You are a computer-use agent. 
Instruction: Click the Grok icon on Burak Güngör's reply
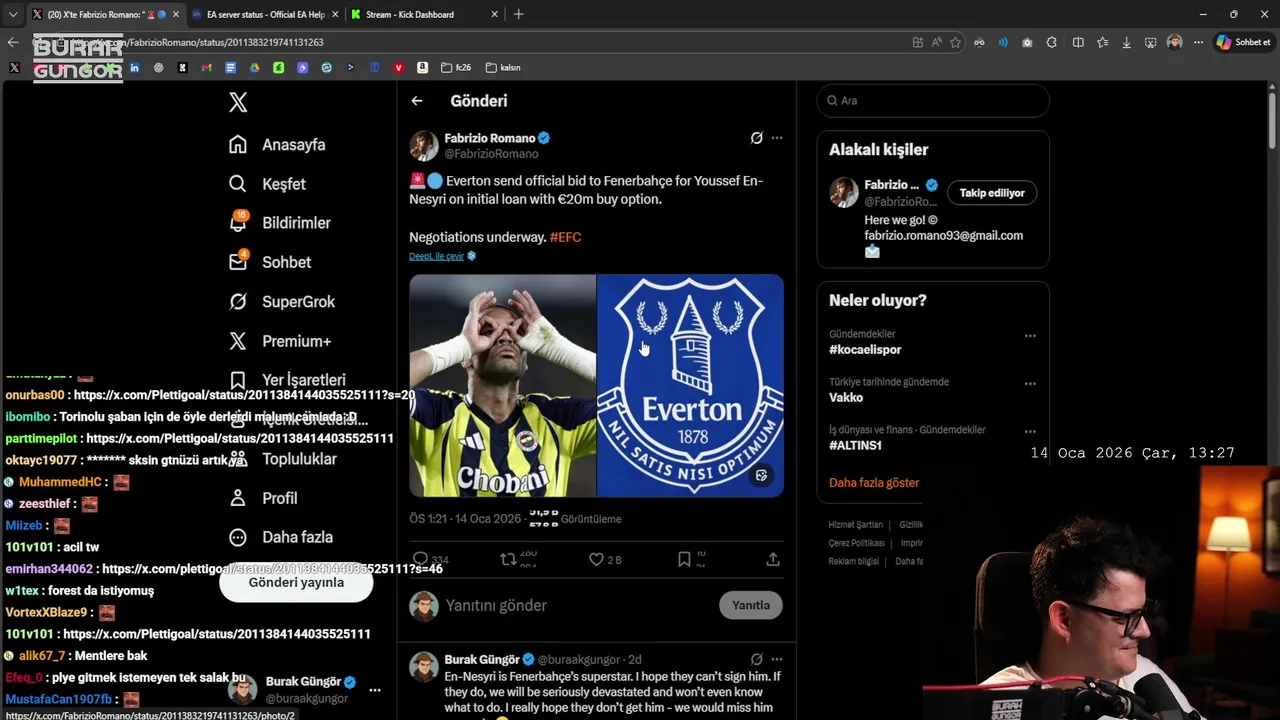[x=757, y=660]
